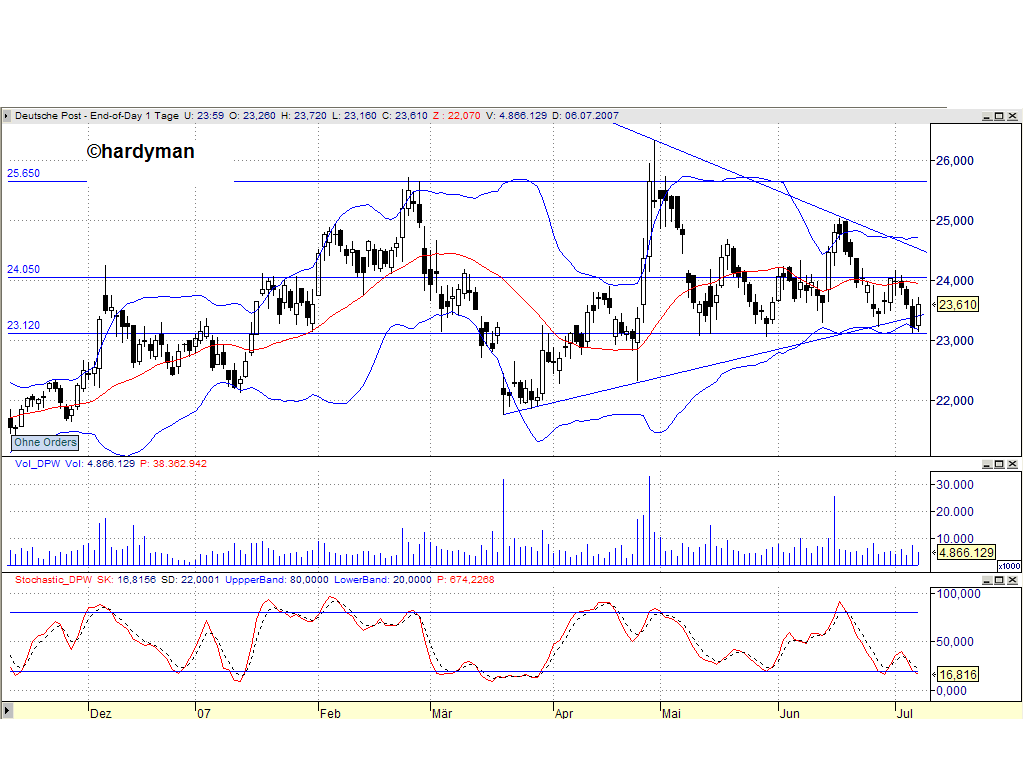The height and width of the screenshot is (768, 1024).
Task: Maximize the Vol_DPW volume panel
Action: [999, 463]
